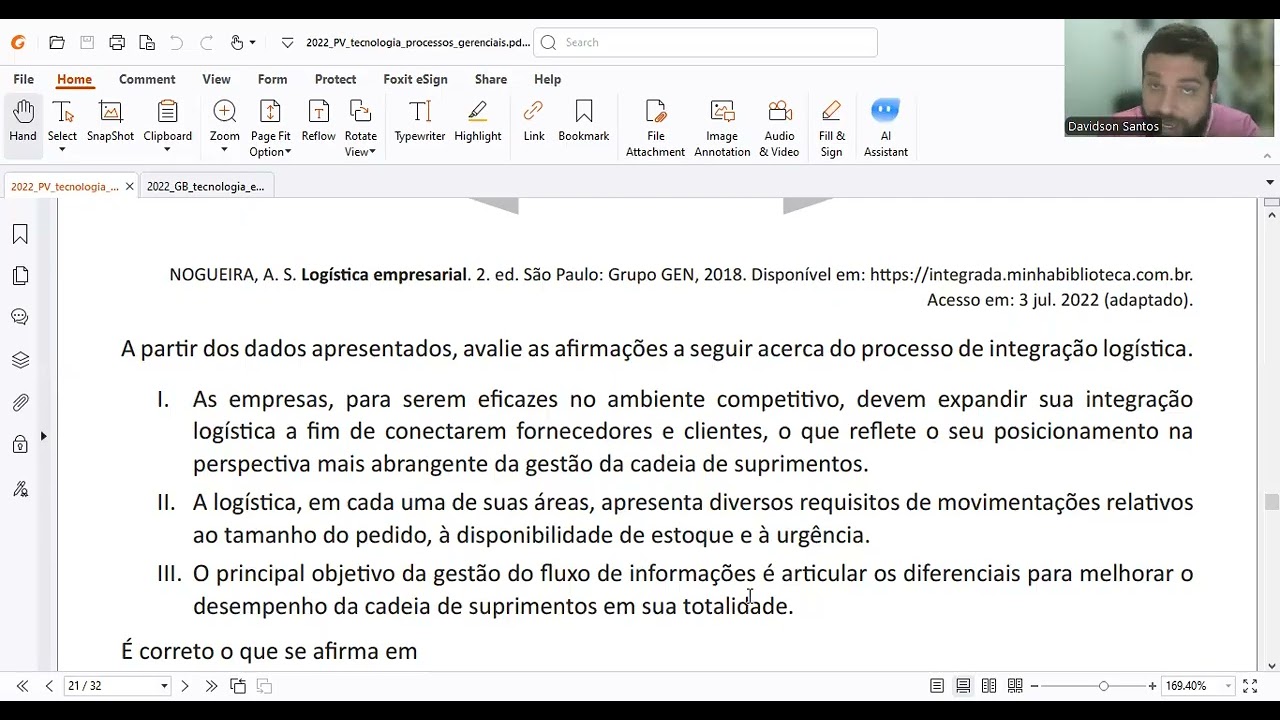
Task: Open the File menu
Action: coord(23,79)
